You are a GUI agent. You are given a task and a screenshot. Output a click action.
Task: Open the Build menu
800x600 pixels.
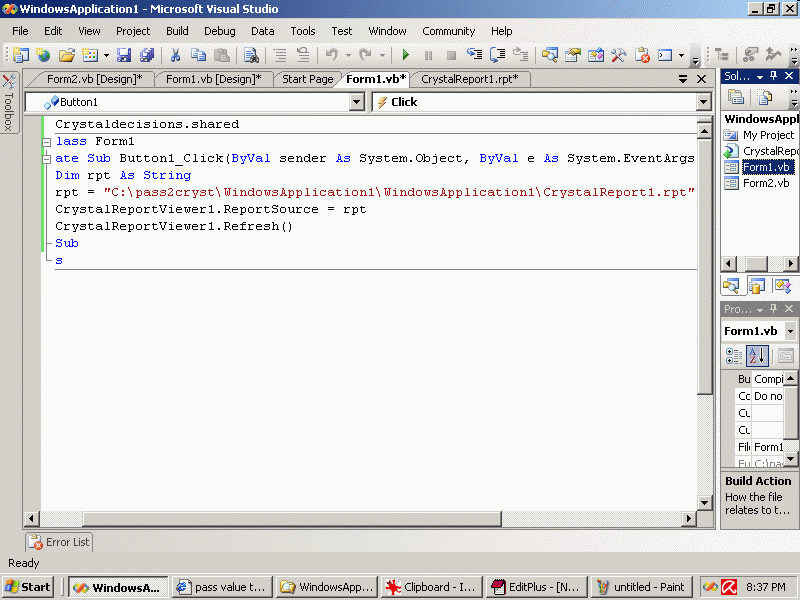177,31
